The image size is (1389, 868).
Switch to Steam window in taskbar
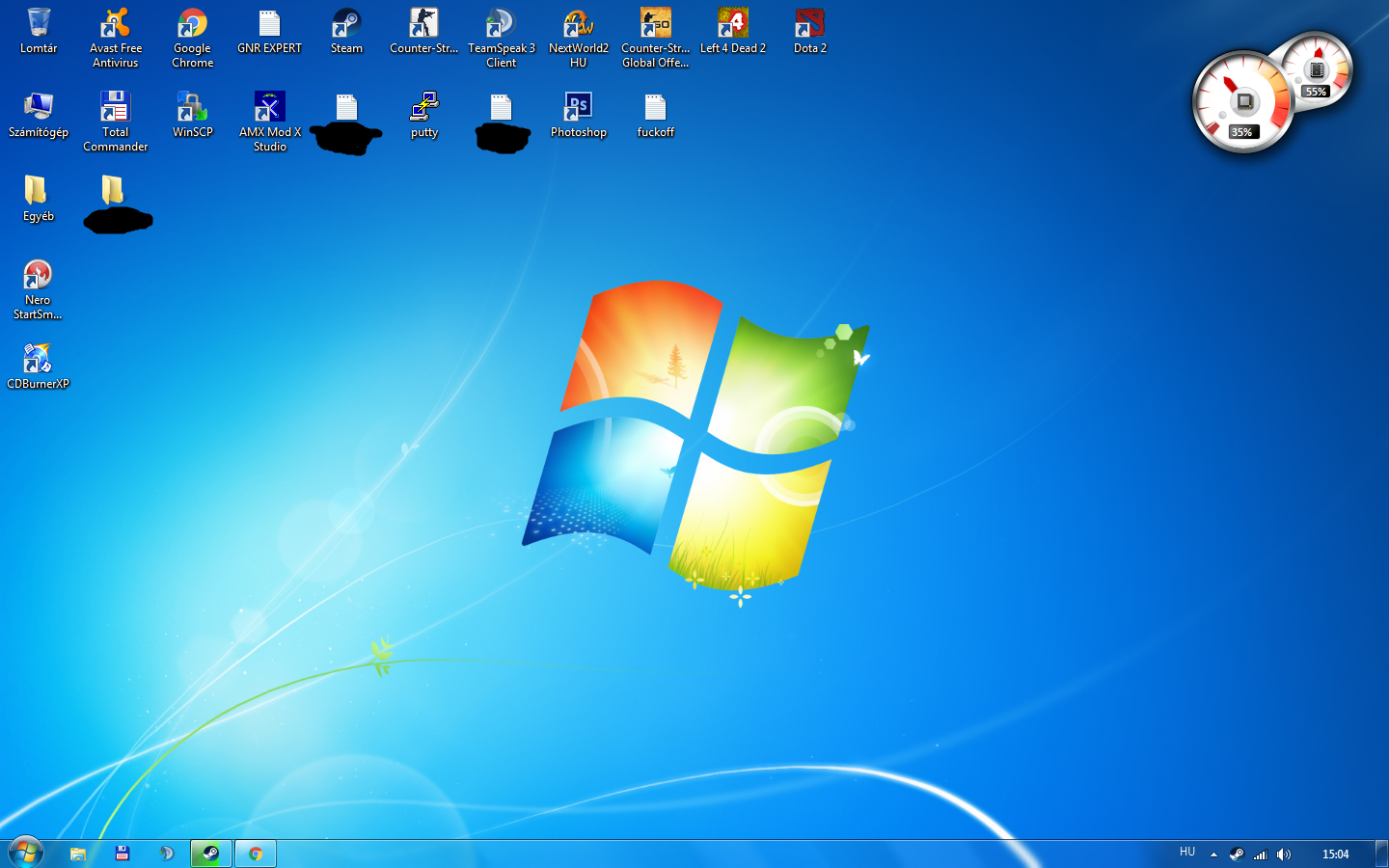[210, 854]
